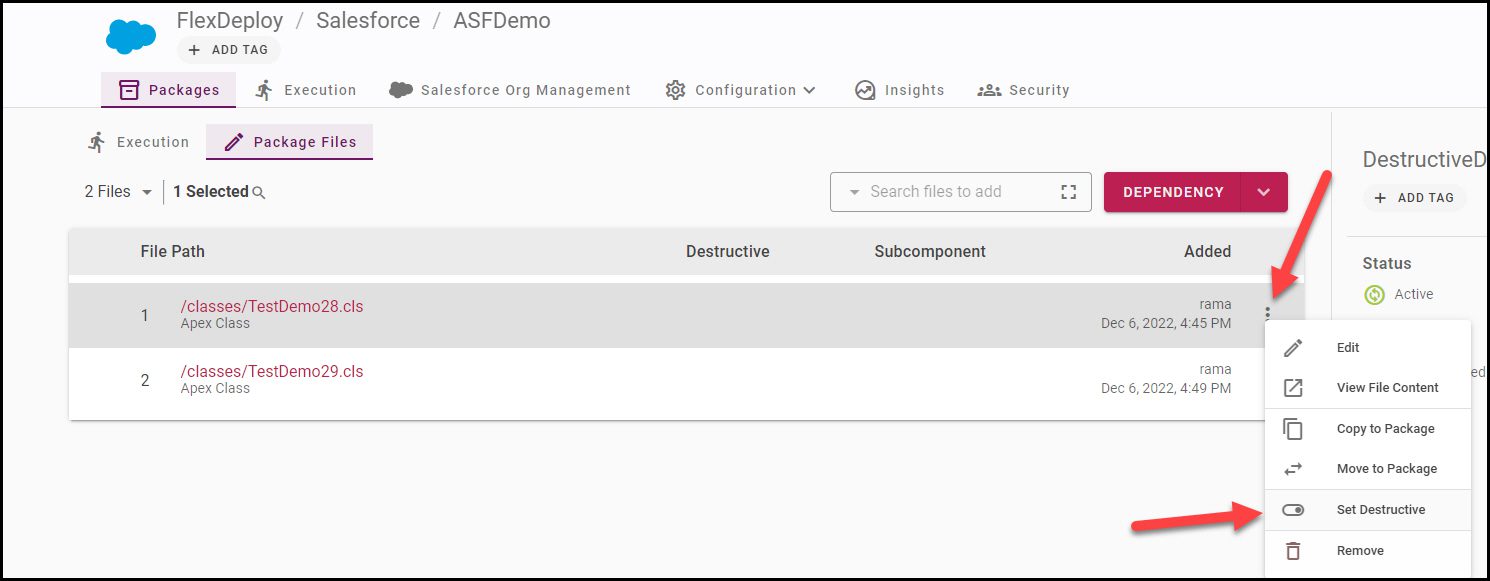The image size is (1490, 581).
Task: Choose Set Destructive menu item
Action: pos(1368,510)
